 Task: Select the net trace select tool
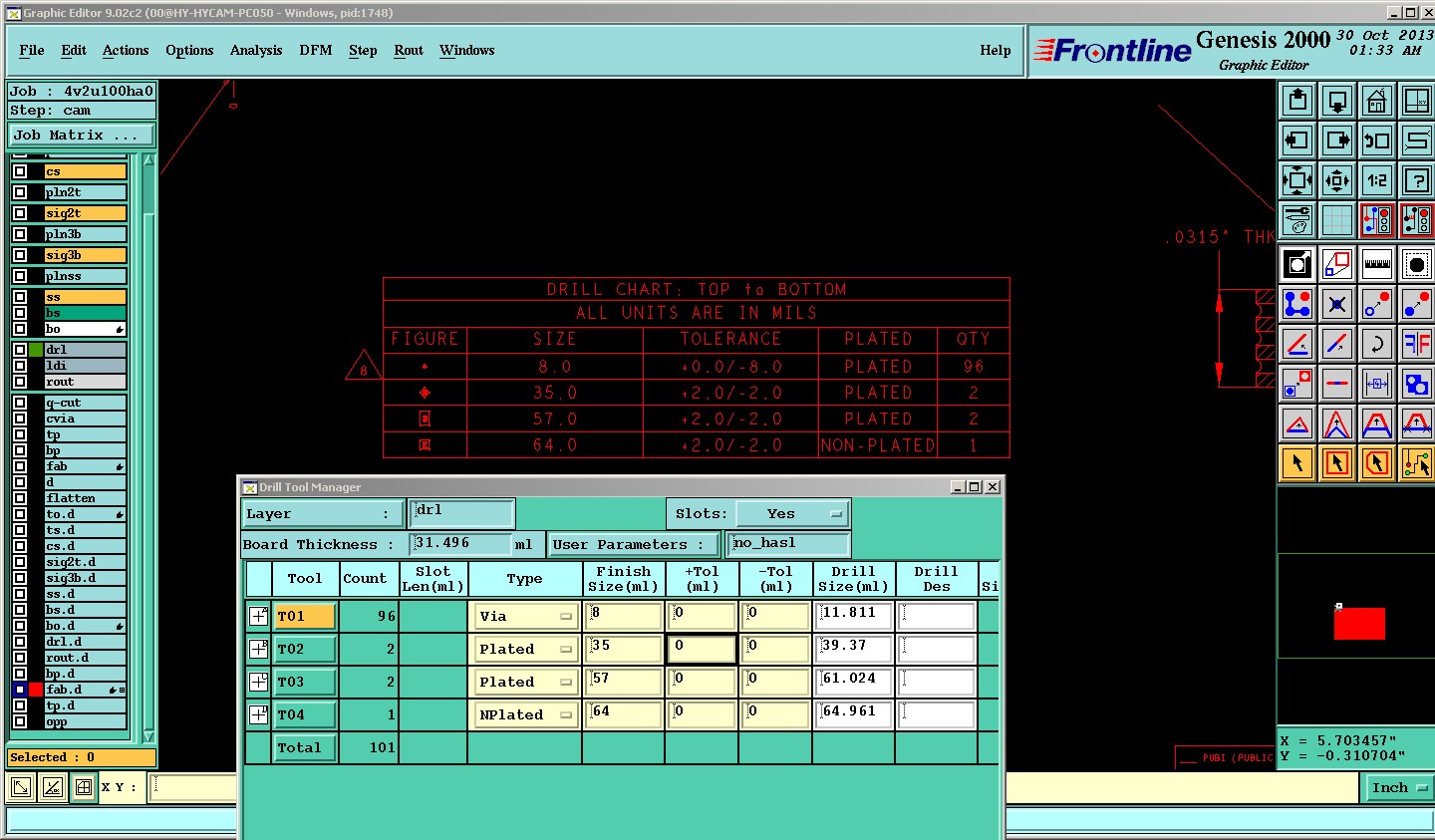click(x=1416, y=463)
